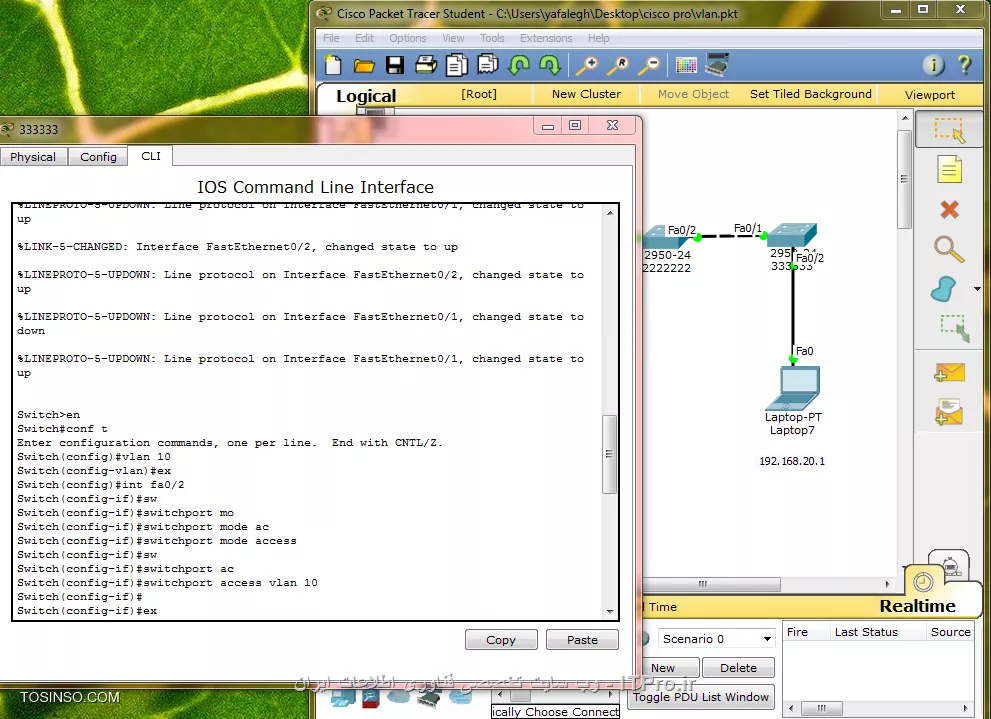Switch to the Config tab

(x=98, y=157)
